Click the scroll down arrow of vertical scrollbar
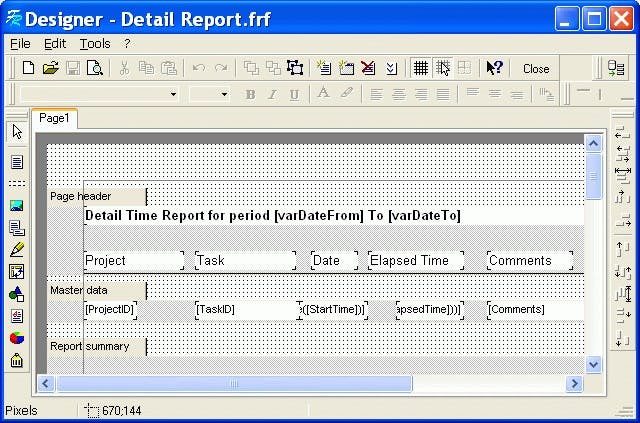 click(593, 364)
